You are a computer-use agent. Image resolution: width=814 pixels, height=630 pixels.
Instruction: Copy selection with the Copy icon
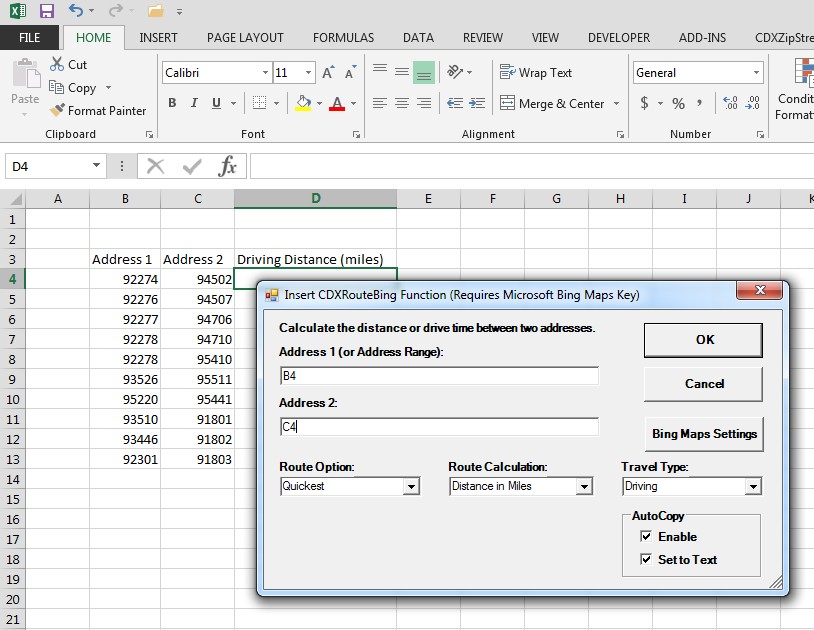[56, 87]
